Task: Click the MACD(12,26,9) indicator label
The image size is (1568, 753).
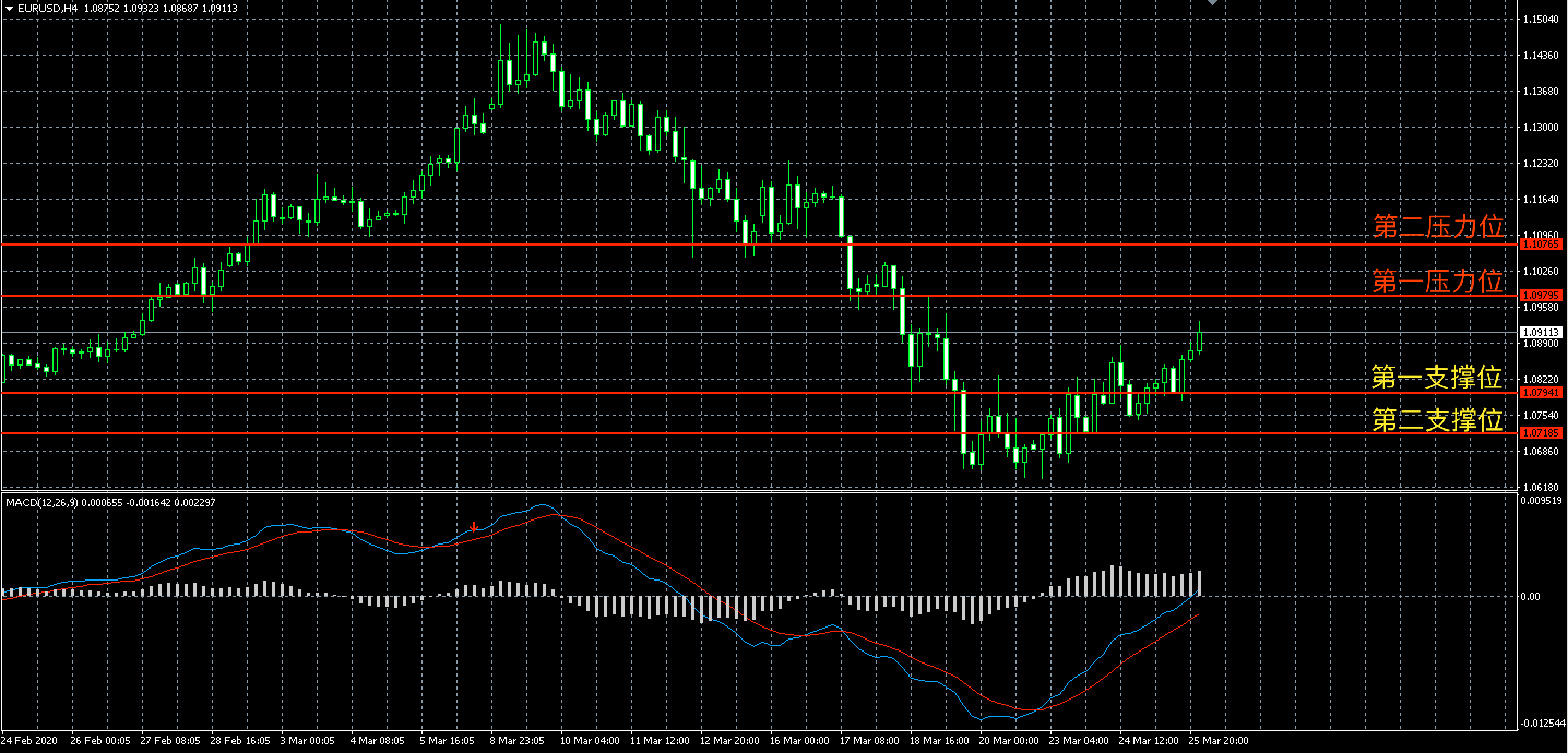Action: click(42, 503)
